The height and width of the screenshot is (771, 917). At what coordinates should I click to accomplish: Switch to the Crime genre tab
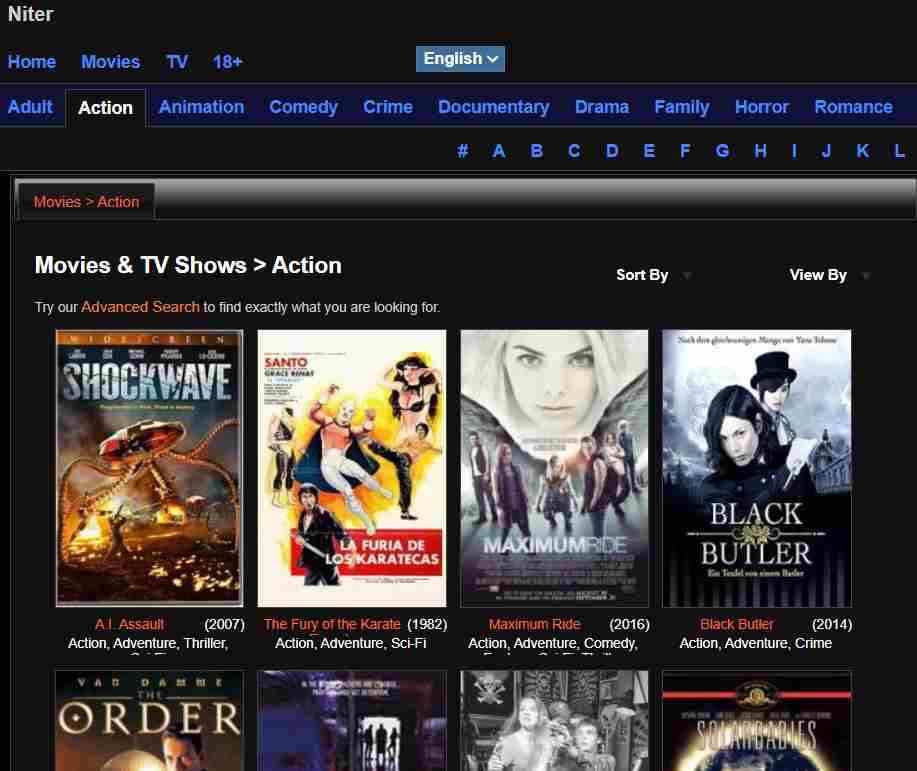point(388,106)
